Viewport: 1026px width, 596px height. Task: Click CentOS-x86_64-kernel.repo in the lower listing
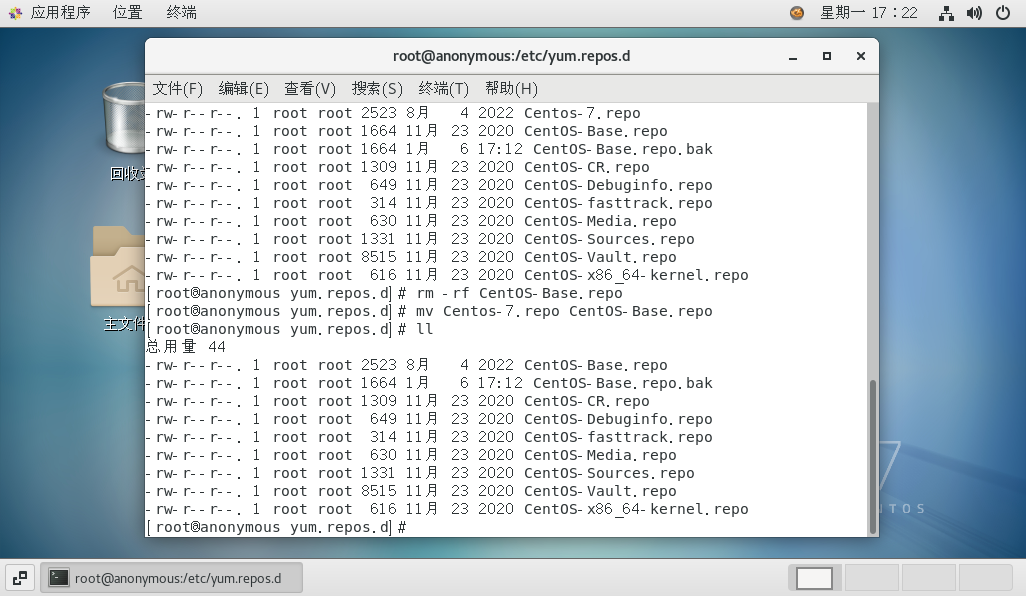click(636, 509)
